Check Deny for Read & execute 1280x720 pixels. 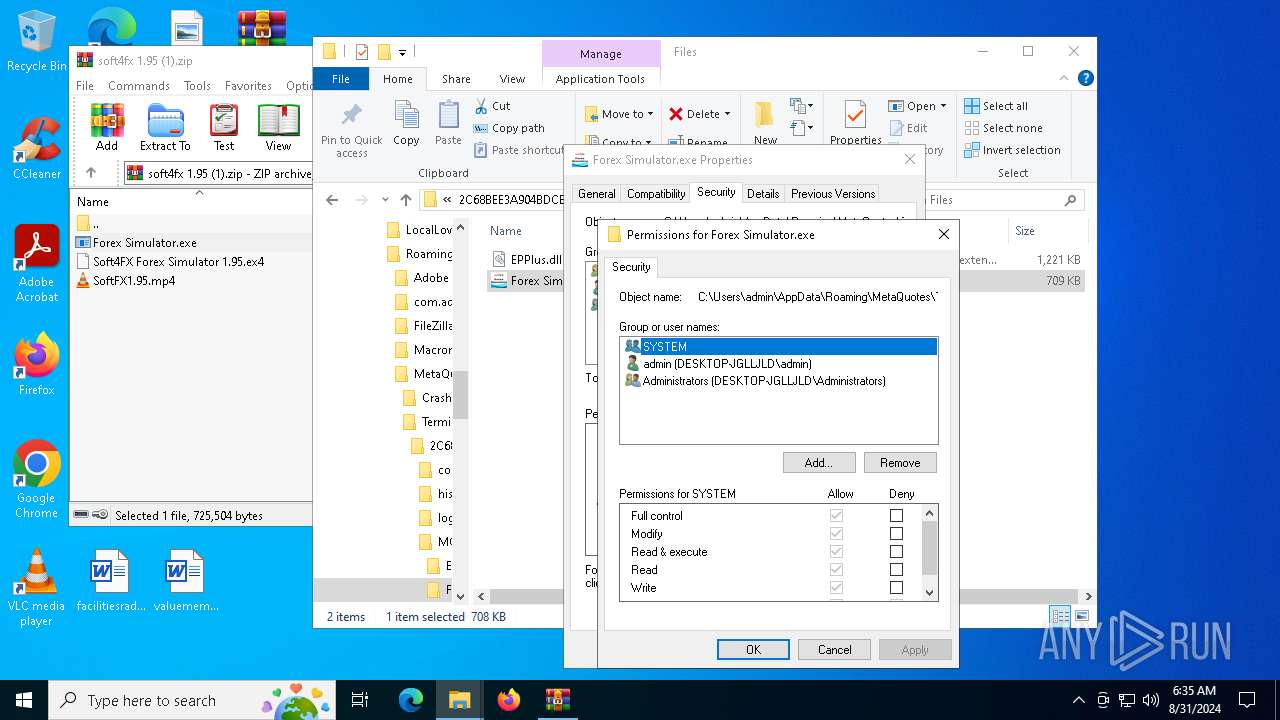[x=896, y=552]
